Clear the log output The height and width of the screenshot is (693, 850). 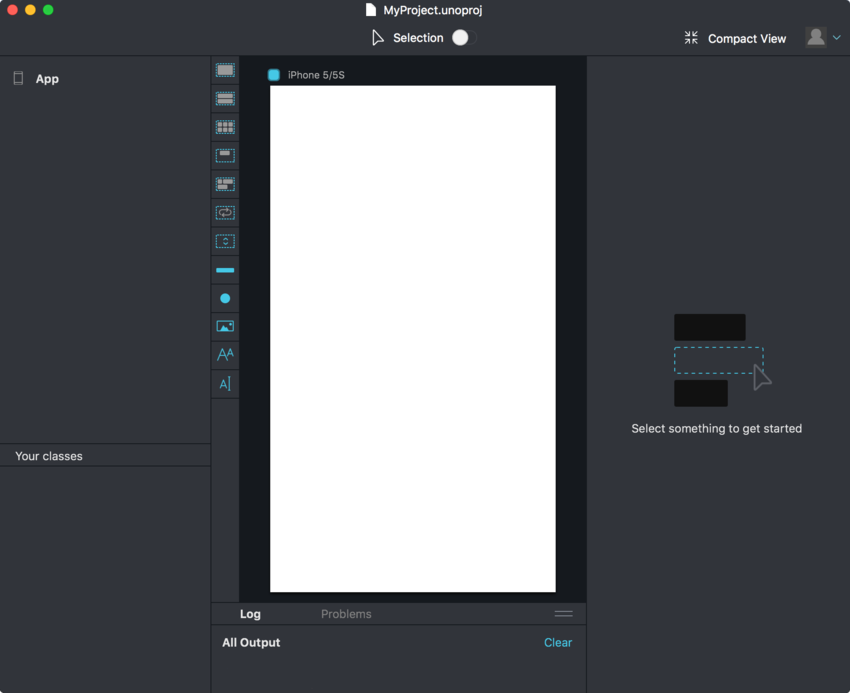pyautogui.click(x=557, y=643)
